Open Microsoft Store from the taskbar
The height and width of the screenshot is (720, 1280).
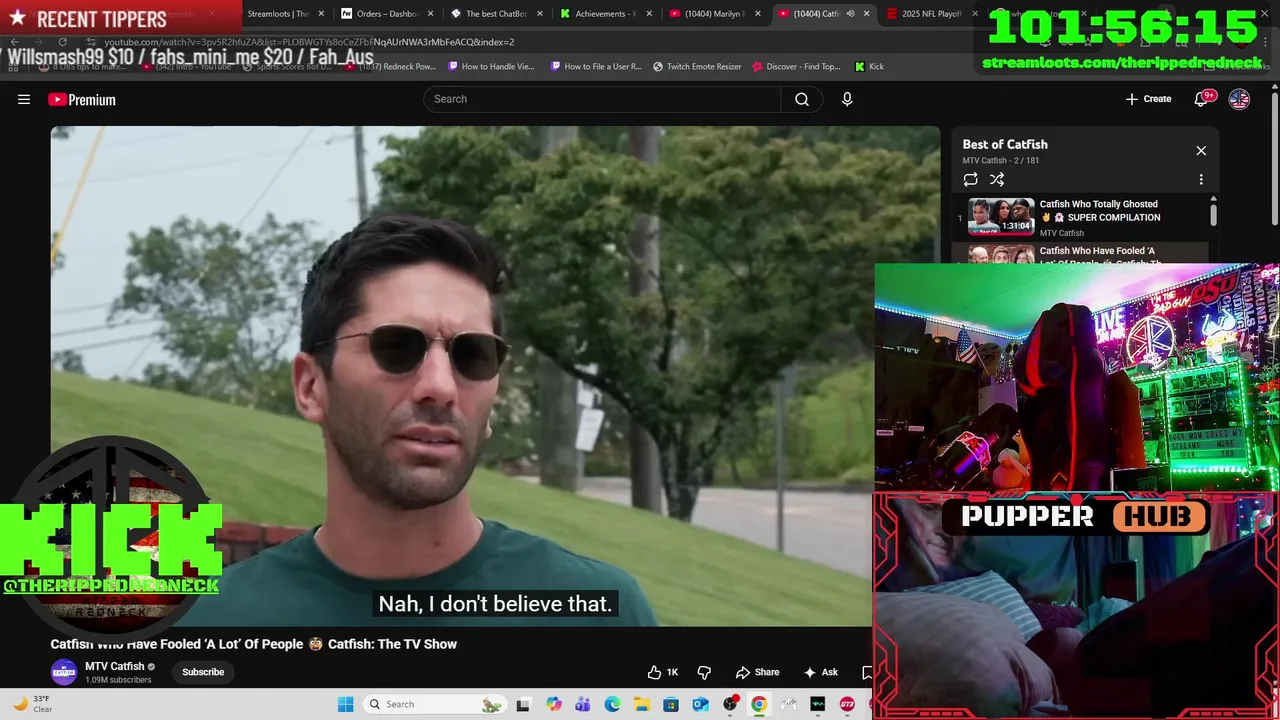671,704
